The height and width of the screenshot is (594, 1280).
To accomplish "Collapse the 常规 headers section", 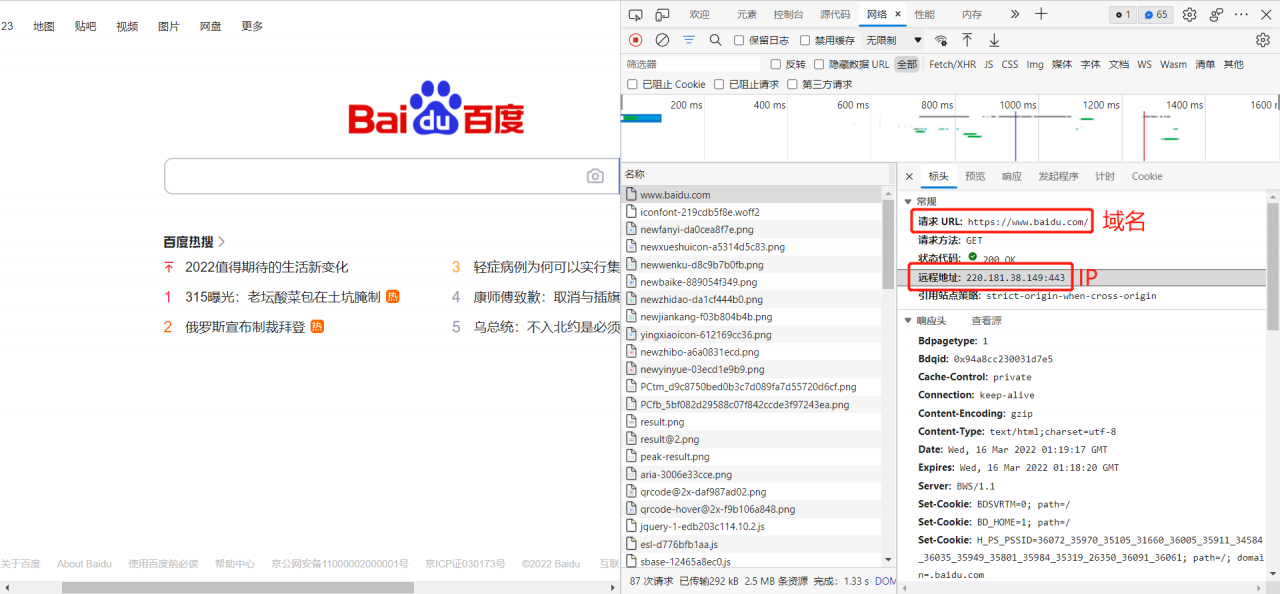I will pos(908,199).
